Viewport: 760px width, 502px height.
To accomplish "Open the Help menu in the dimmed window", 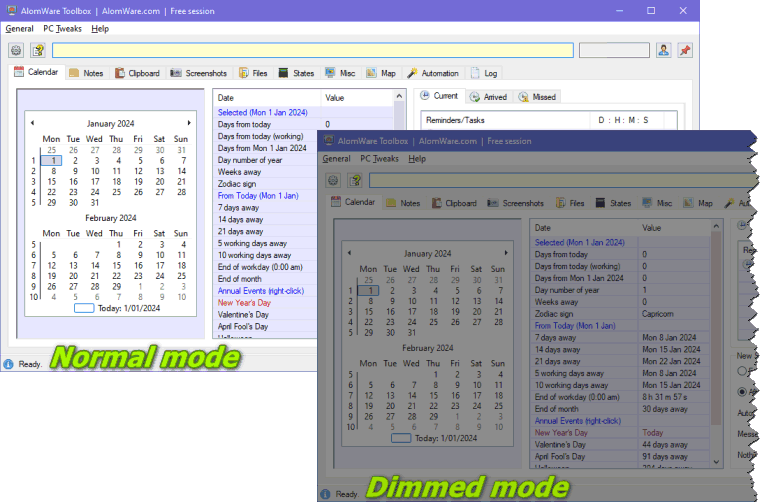I will click(x=417, y=159).
